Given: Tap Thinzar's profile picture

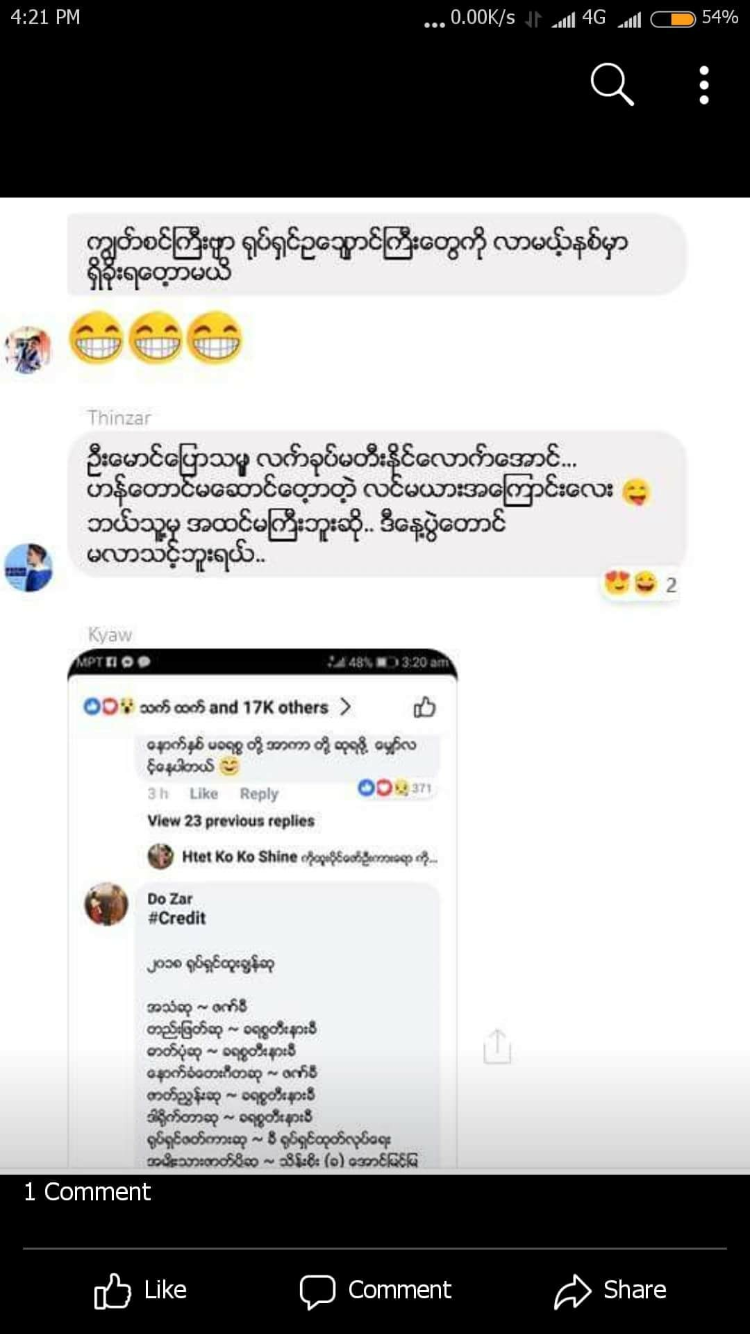Looking at the screenshot, I should pos(28,567).
